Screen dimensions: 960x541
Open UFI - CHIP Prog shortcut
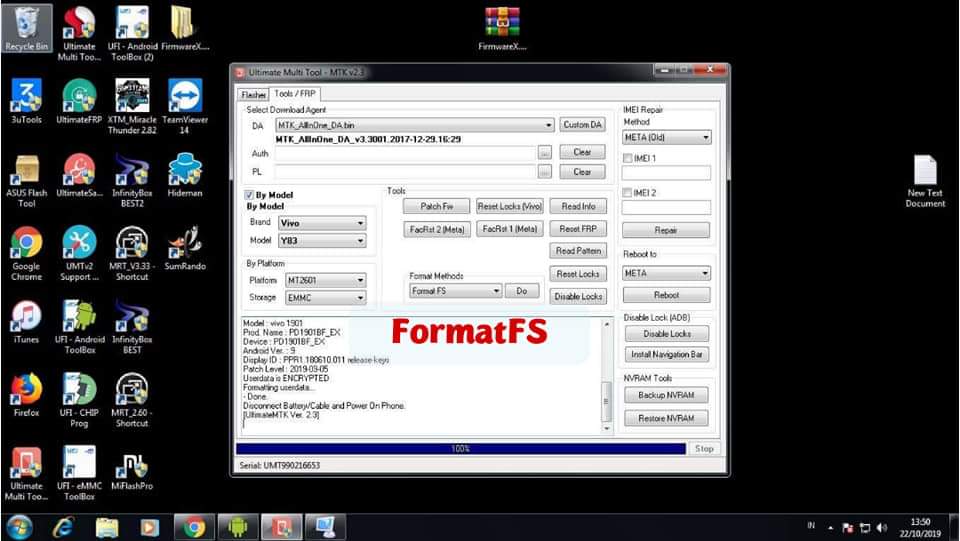79,400
